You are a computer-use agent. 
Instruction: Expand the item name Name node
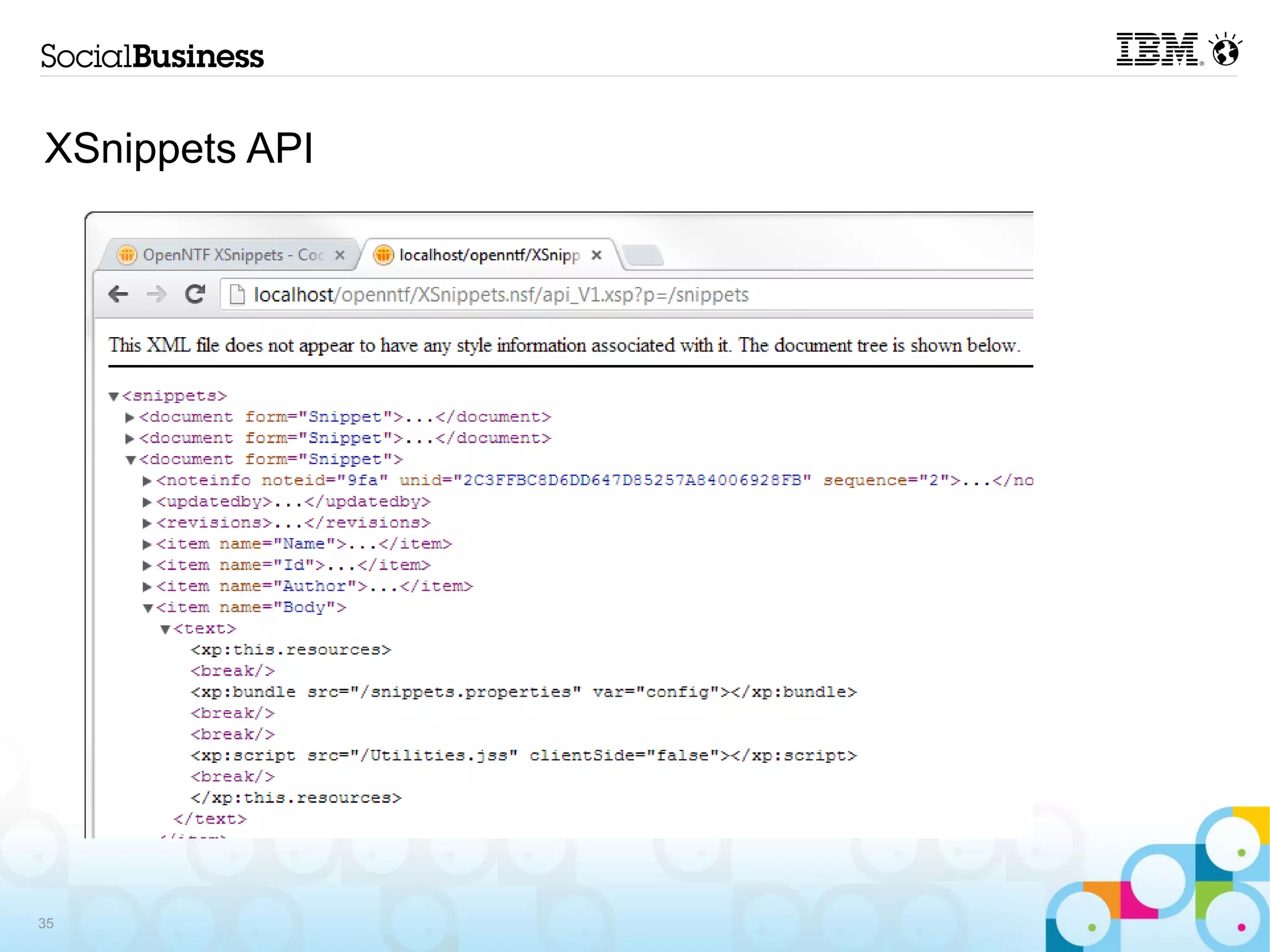coord(147,544)
